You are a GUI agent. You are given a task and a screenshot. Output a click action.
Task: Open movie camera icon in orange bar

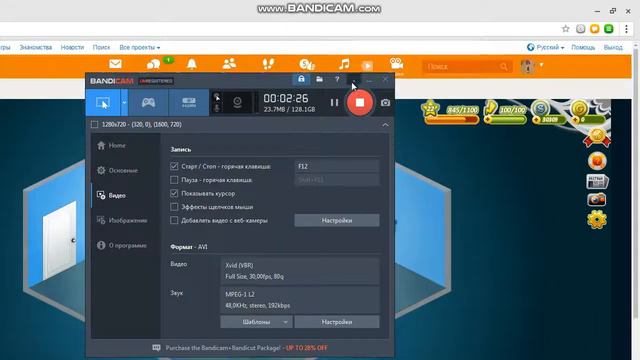tap(396, 64)
